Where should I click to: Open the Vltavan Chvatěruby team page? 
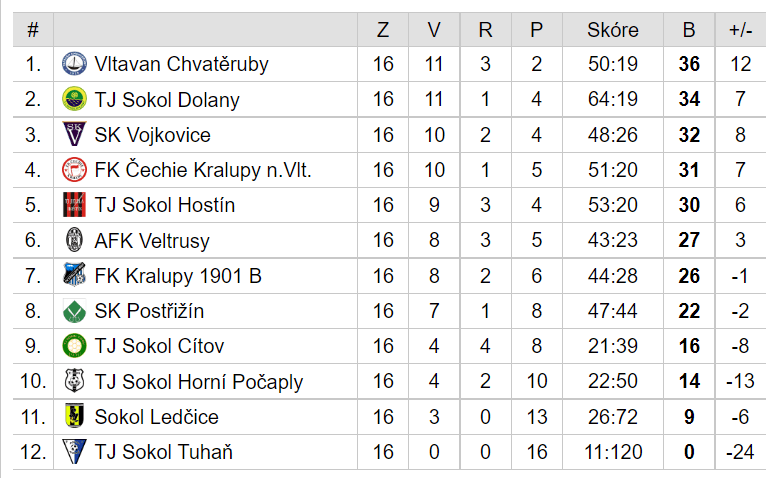(181, 64)
